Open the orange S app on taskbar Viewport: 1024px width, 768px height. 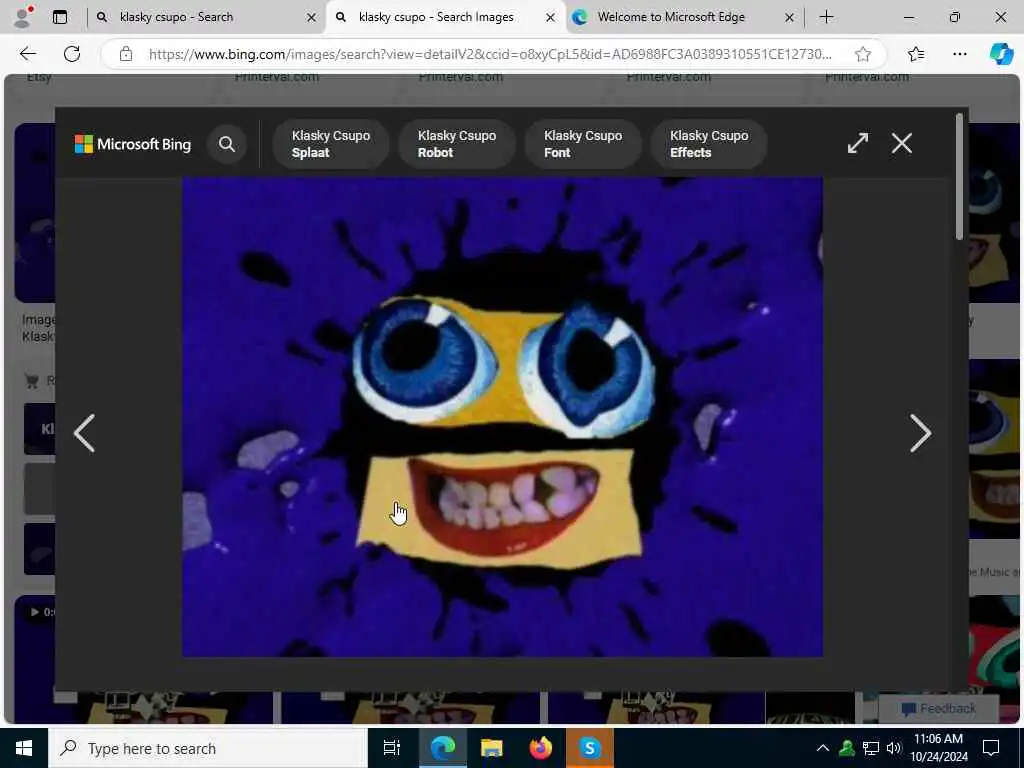[590, 748]
